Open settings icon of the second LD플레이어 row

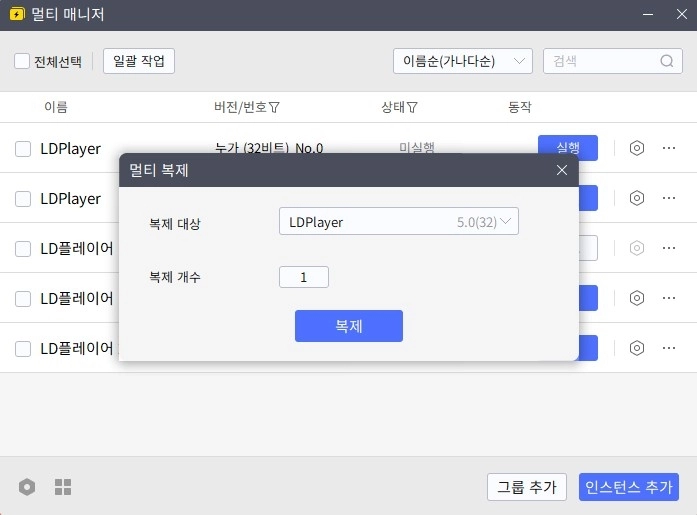pos(637,298)
